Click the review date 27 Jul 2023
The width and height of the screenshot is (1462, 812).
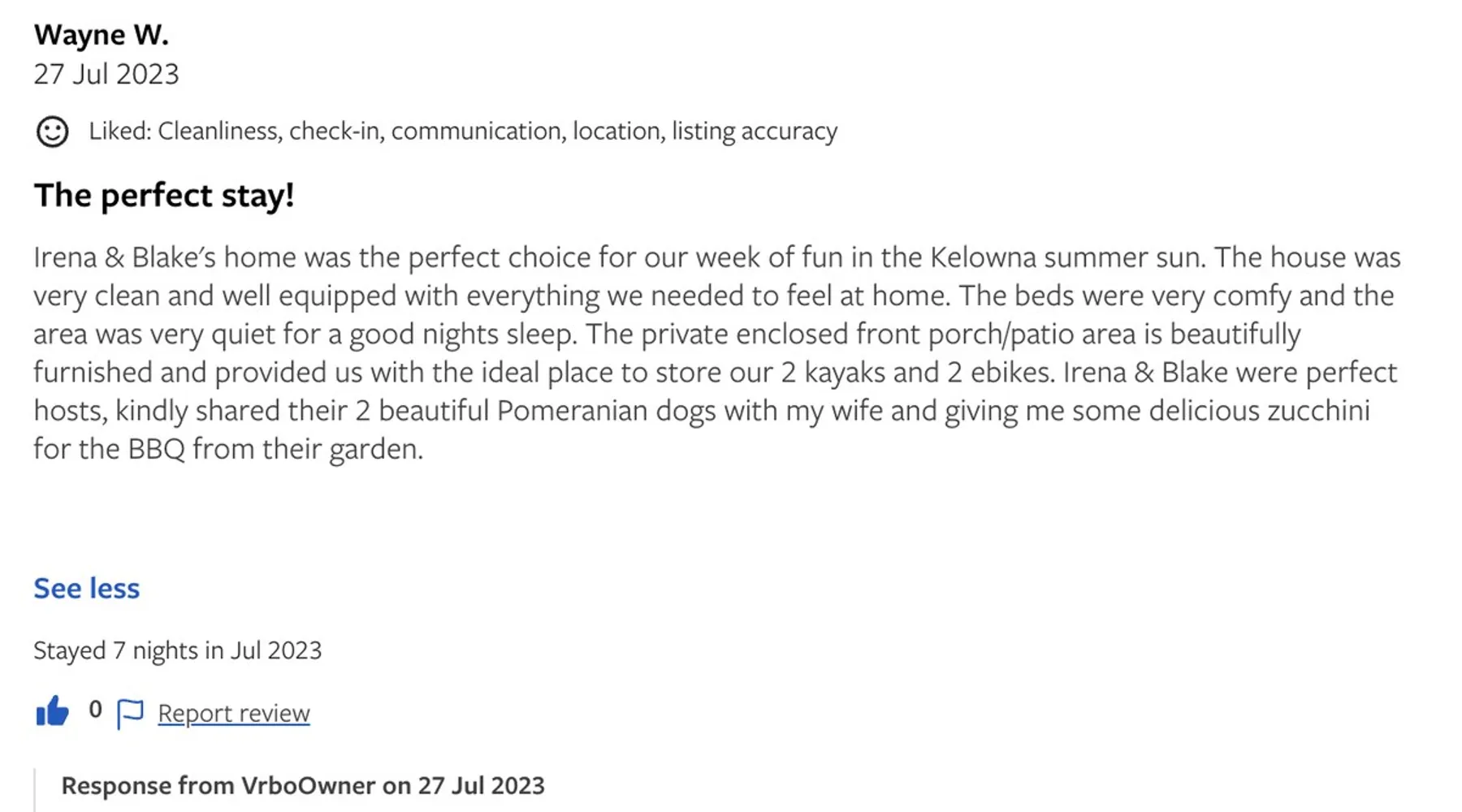pos(106,74)
